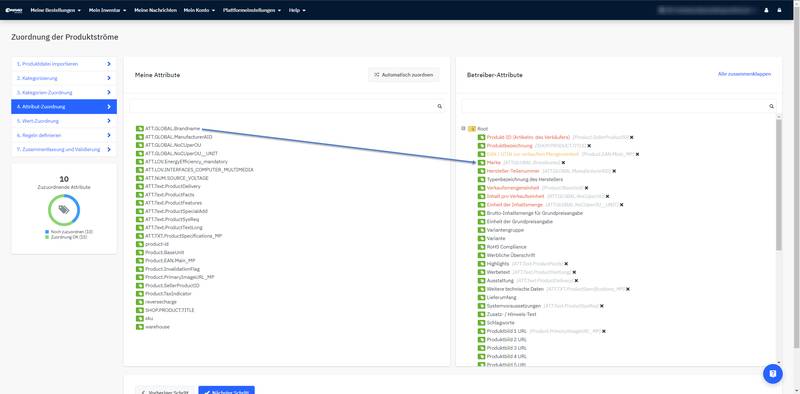
Task: Click the Alle zusammenklappen link
Action: point(744,74)
